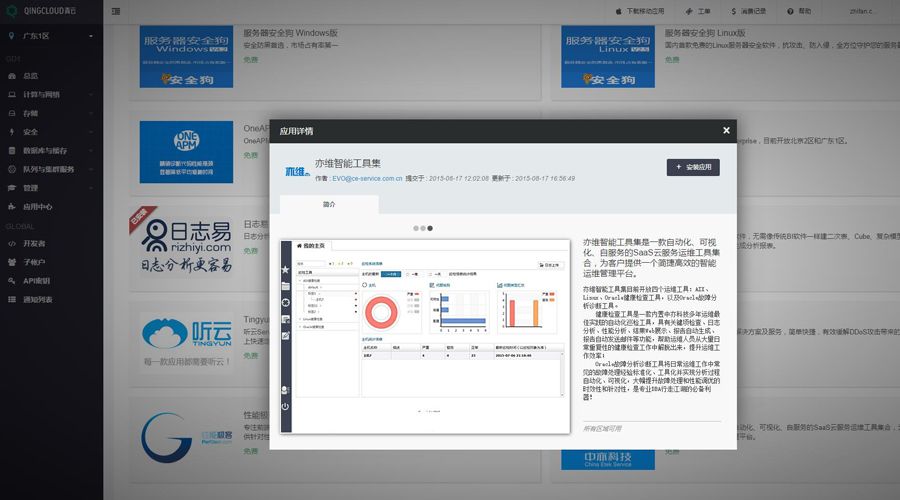The image size is (900, 500).
Task: Click the API密钥 key icon
Action: point(12,280)
